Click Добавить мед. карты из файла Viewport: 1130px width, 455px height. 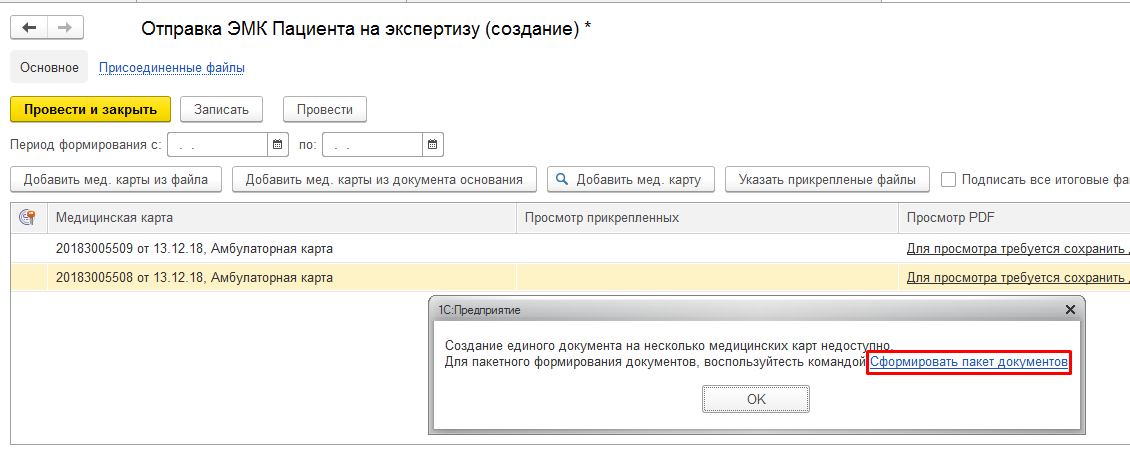(x=116, y=180)
